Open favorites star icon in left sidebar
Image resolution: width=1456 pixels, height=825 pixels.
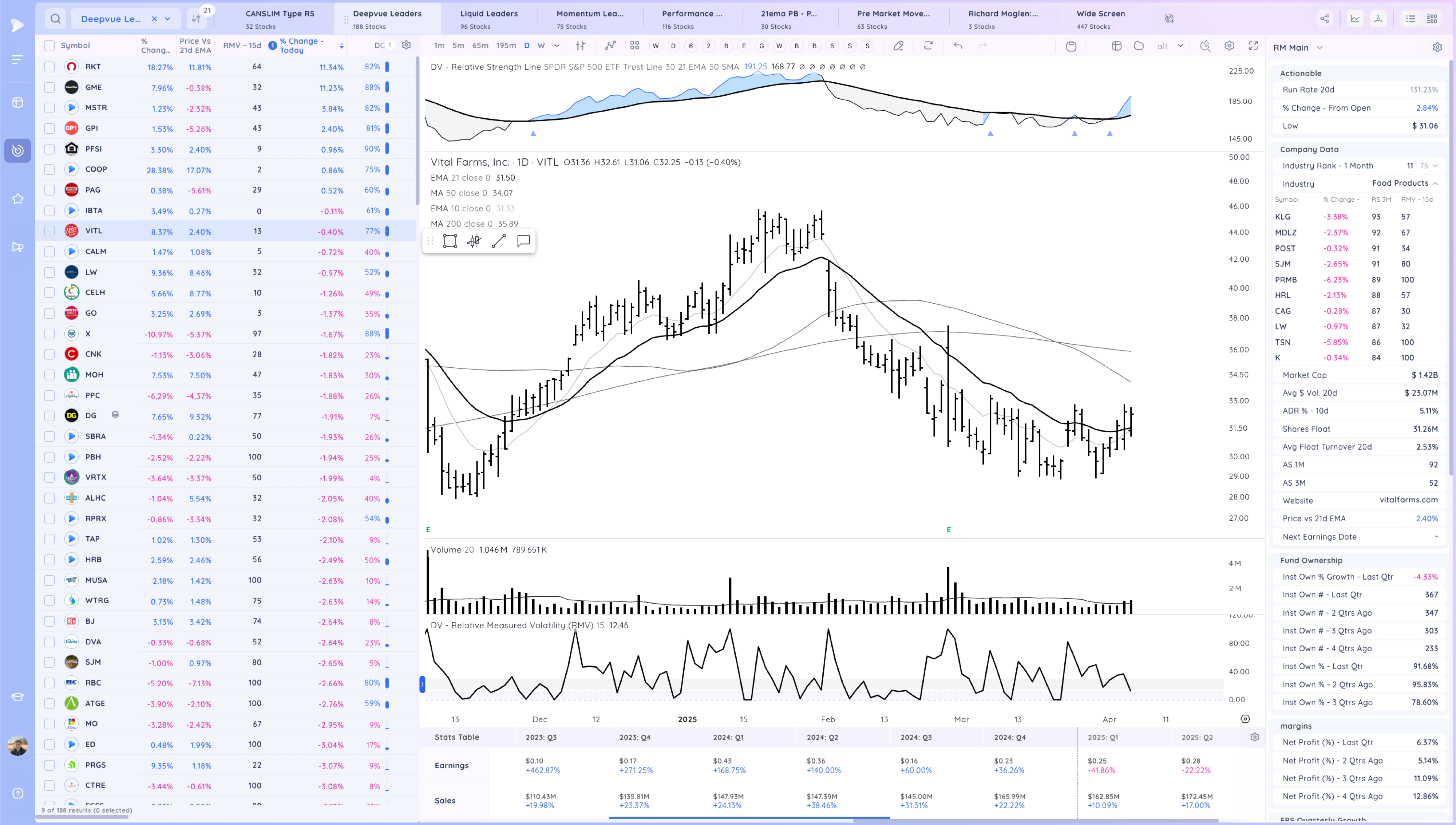(17, 199)
